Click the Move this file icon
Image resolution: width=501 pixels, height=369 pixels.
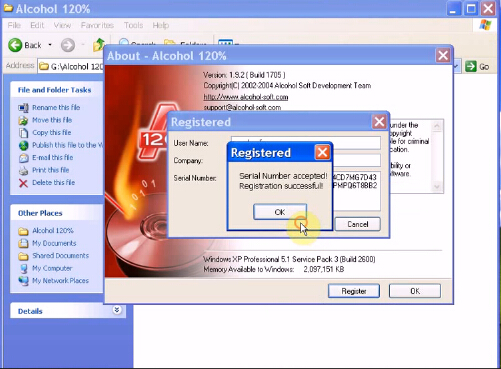(x=23, y=120)
